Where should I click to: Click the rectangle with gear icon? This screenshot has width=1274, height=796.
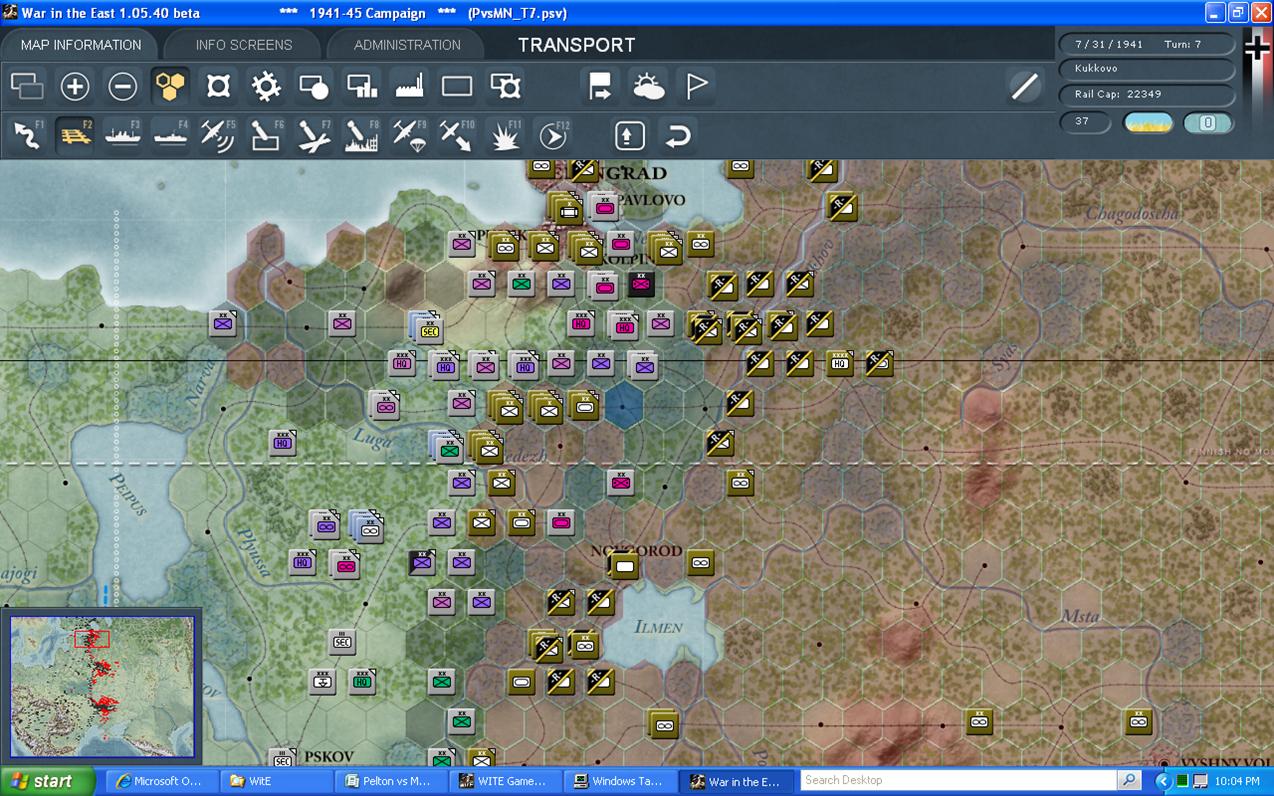(505, 87)
